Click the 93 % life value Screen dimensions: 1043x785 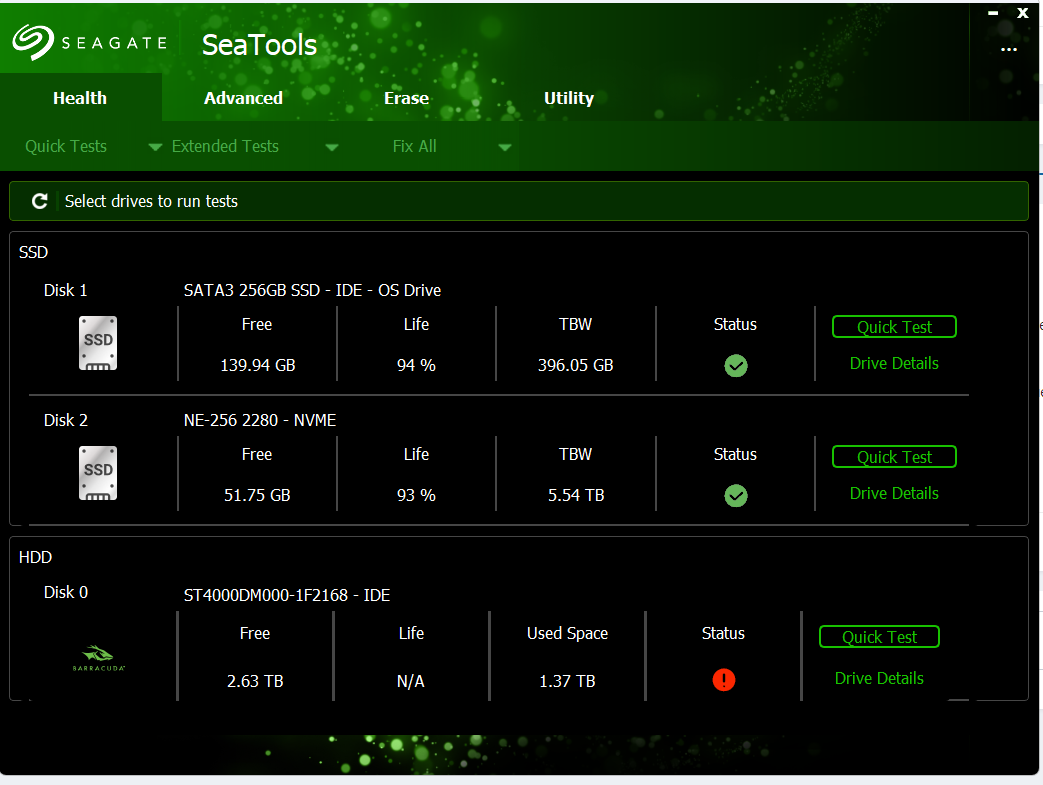[416, 495]
